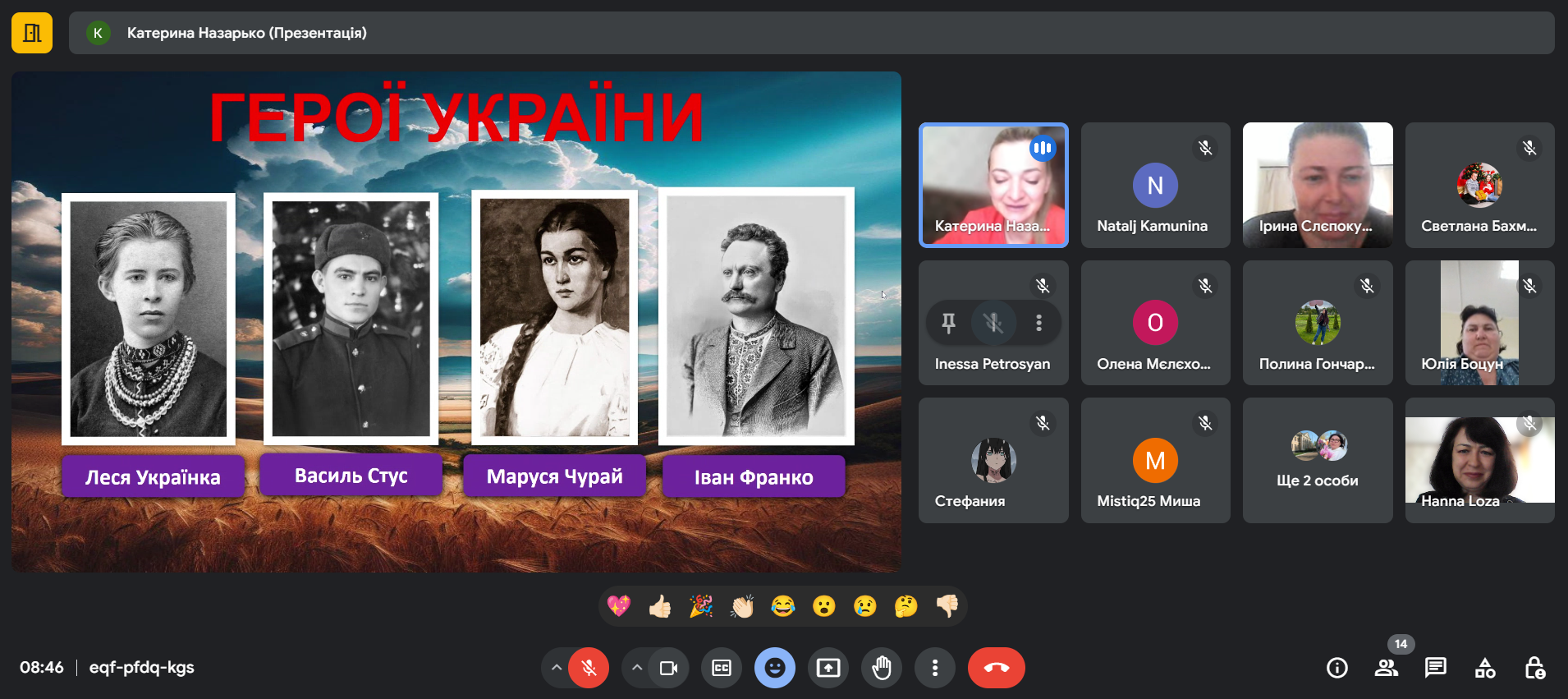Send the party popper reaction
The image size is (1568, 699).
click(x=700, y=606)
